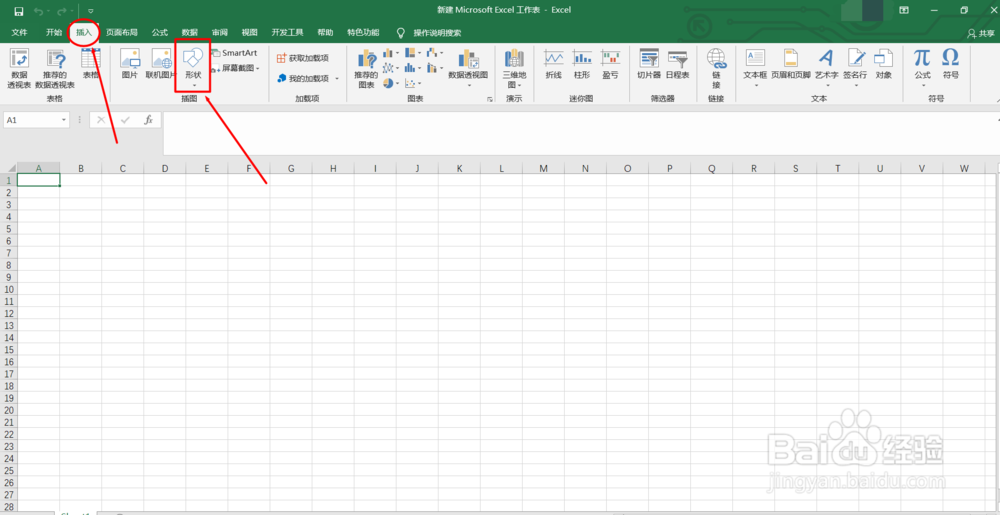The width and height of the screenshot is (1000, 515).
Task: Insert a scatter or bubble chart
Action: tap(413, 83)
